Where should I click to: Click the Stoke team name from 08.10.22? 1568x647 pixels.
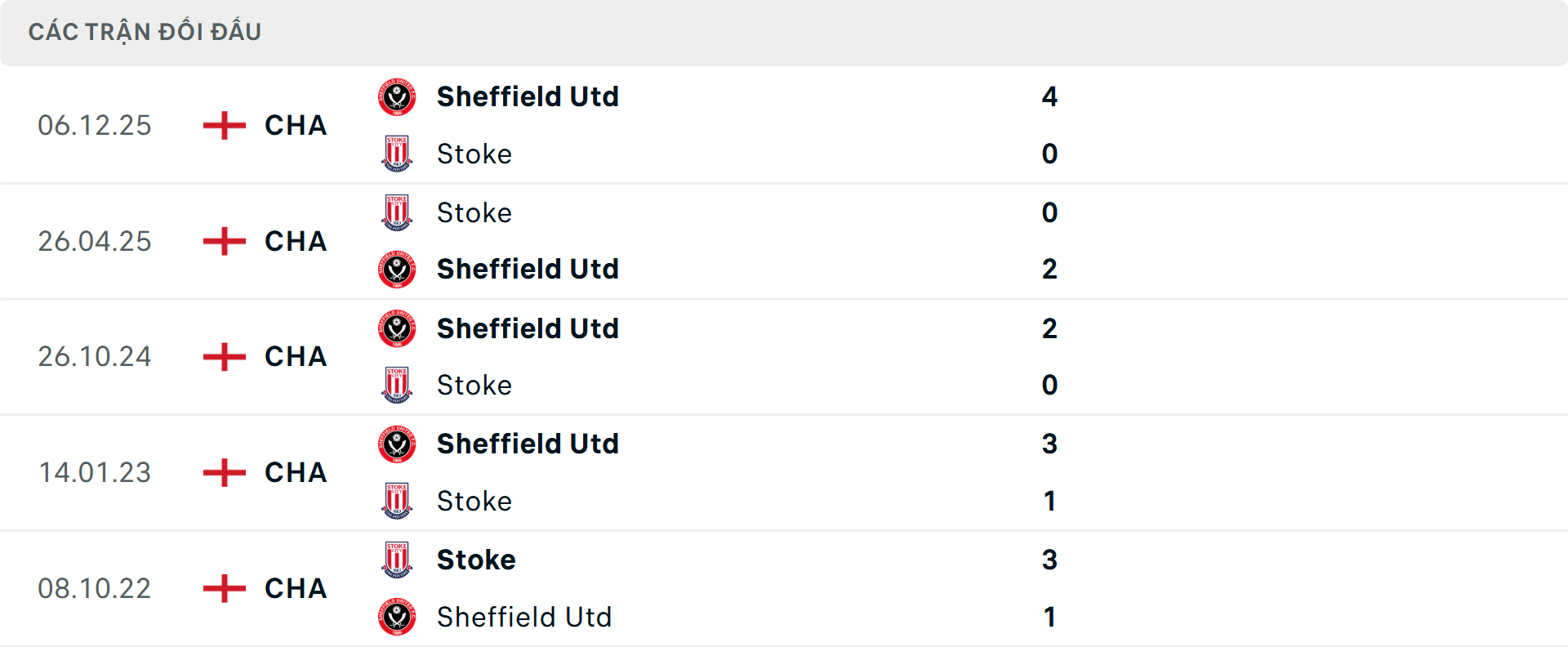pyautogui.click(x=476, y=560)
